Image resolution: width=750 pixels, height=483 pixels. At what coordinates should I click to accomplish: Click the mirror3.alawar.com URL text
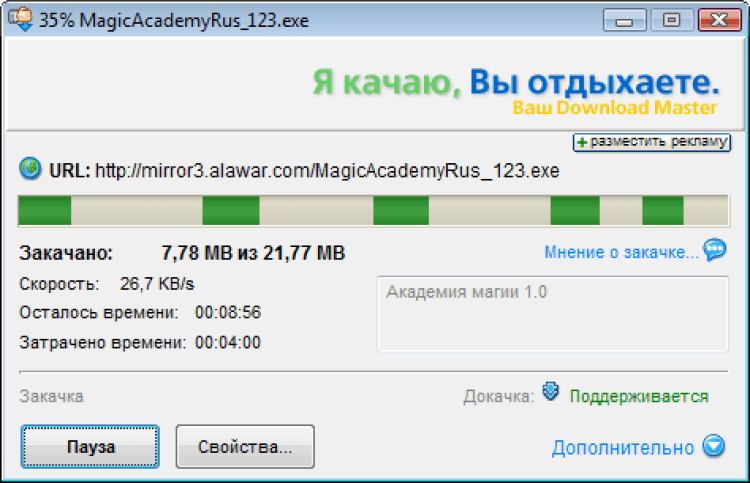tap(327, 171)
